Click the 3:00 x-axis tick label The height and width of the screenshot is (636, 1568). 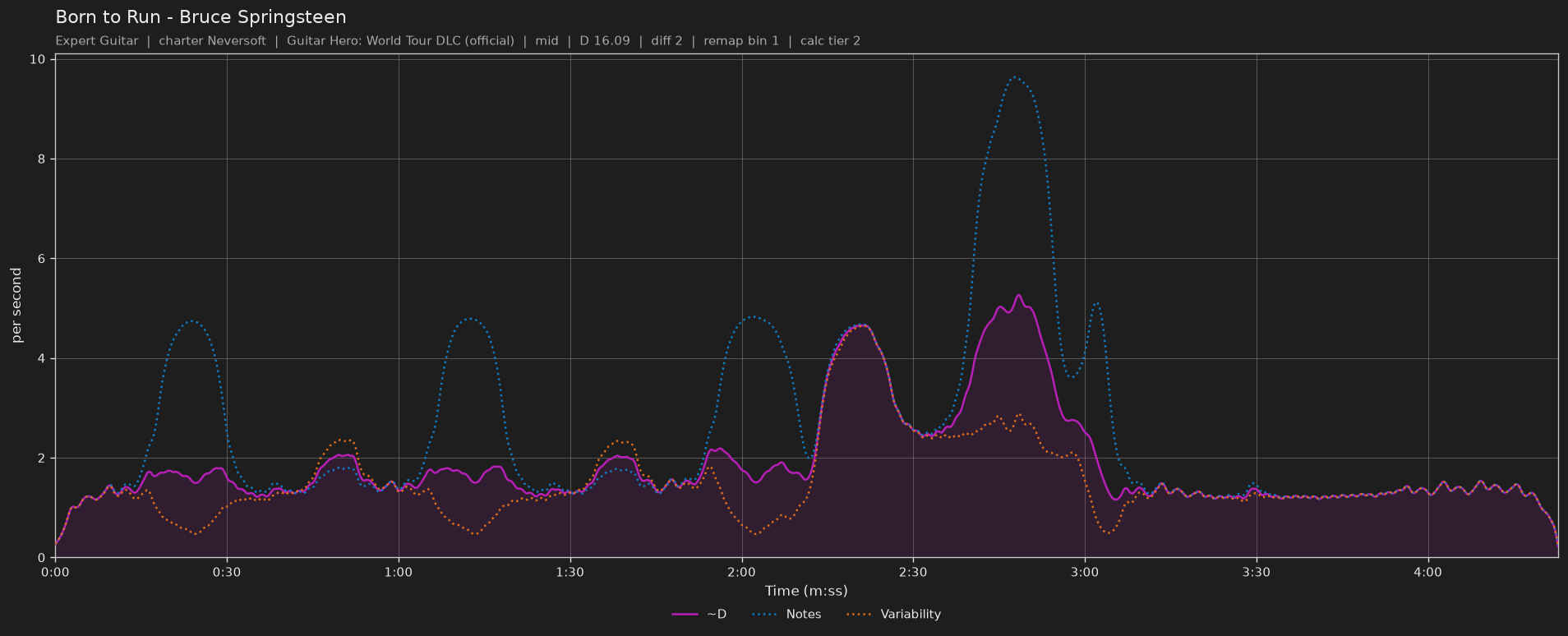[1085, 573]
